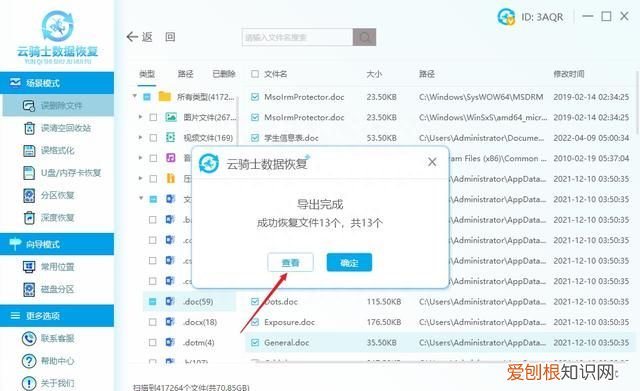Click the magnifier search button
Image resolution: width=640 pixels, height=391 pixels.
pyautogui.click(x=364, y=37)
